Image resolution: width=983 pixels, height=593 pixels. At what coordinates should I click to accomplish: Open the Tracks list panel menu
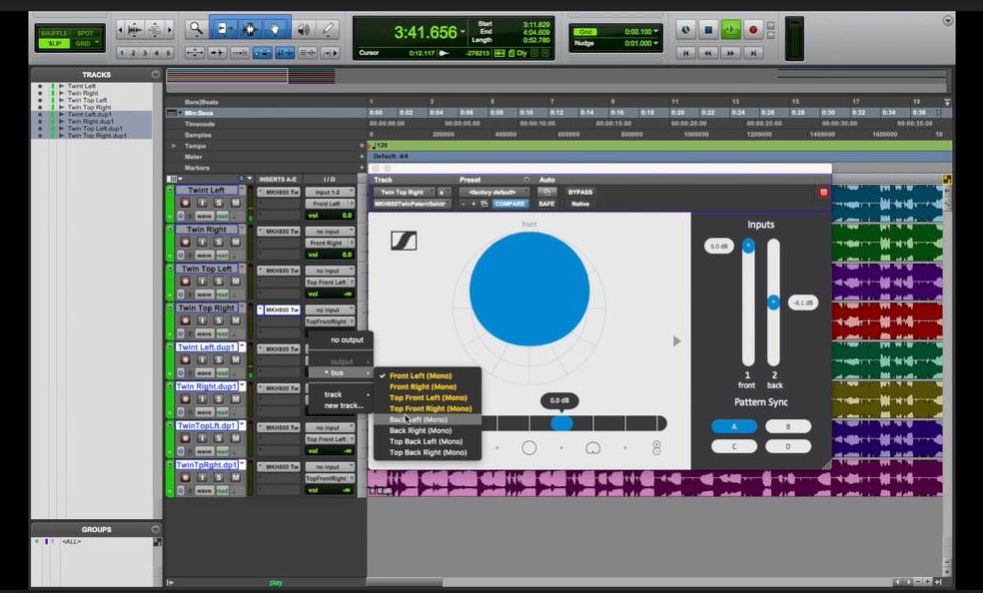click(155, 75)
